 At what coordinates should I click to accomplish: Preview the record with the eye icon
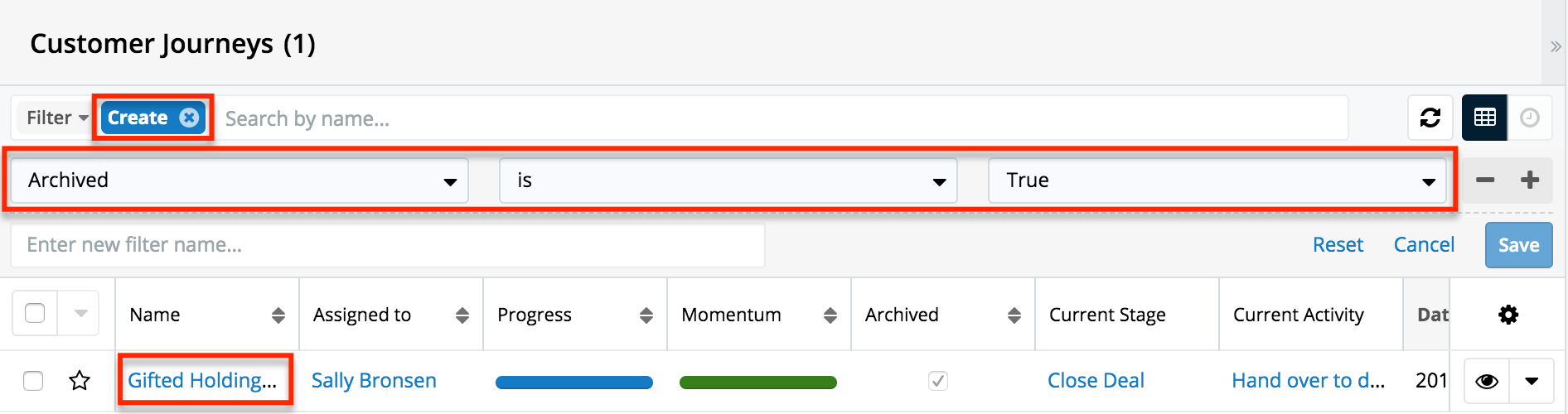click(1487, 381)
